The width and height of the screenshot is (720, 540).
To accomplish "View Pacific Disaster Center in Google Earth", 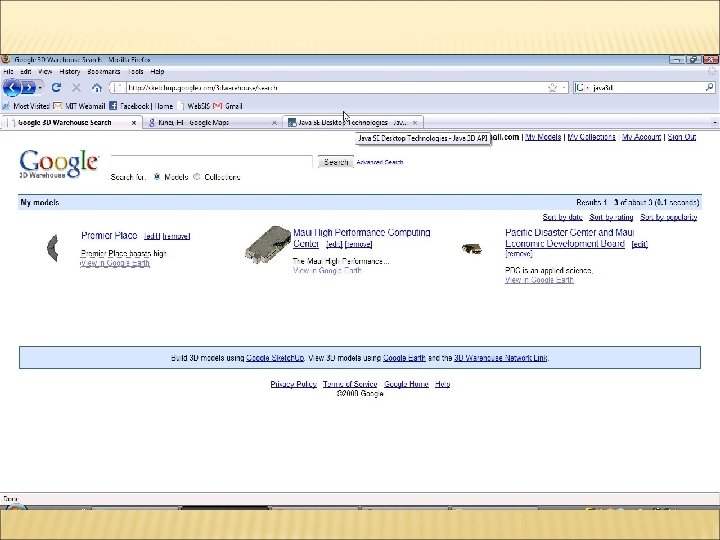I will [x=539, y=280].
